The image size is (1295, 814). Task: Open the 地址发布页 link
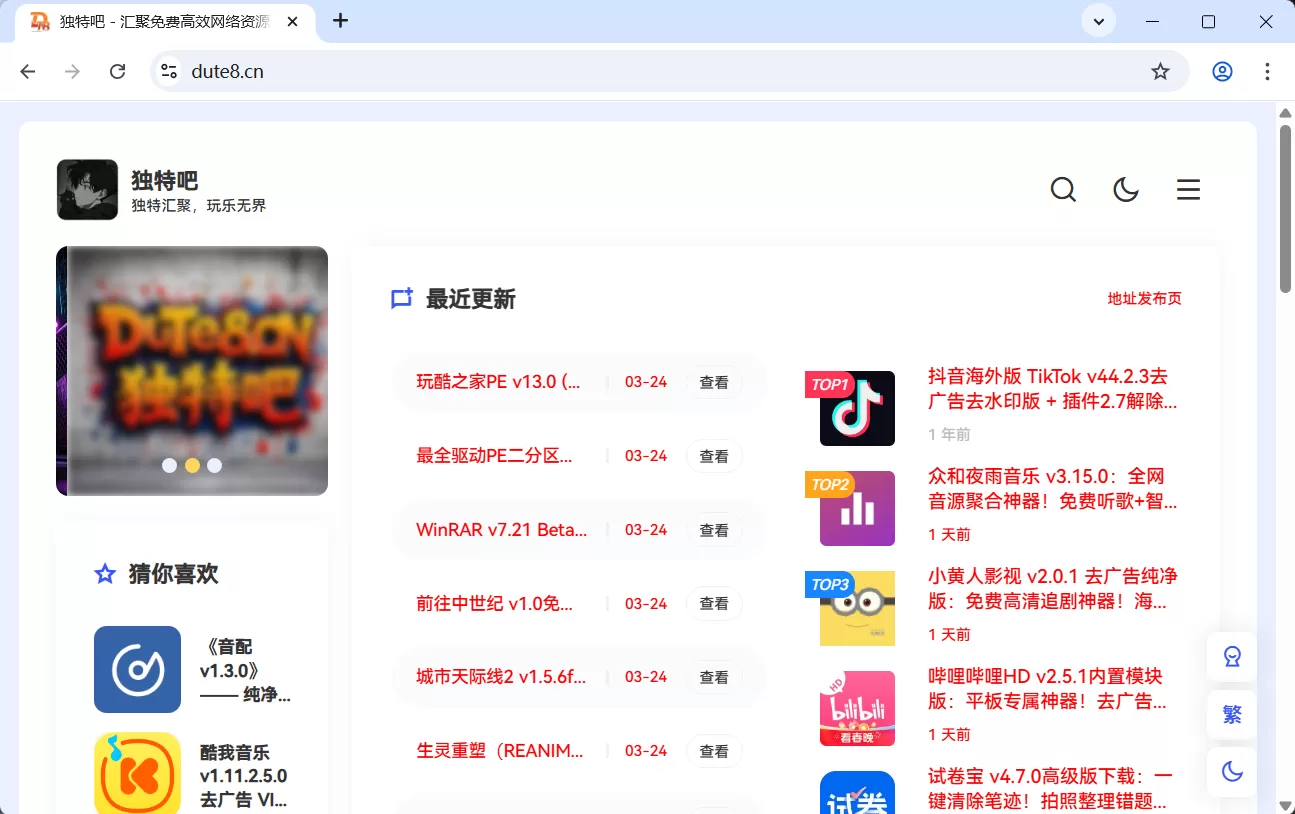click(1145, 298)
